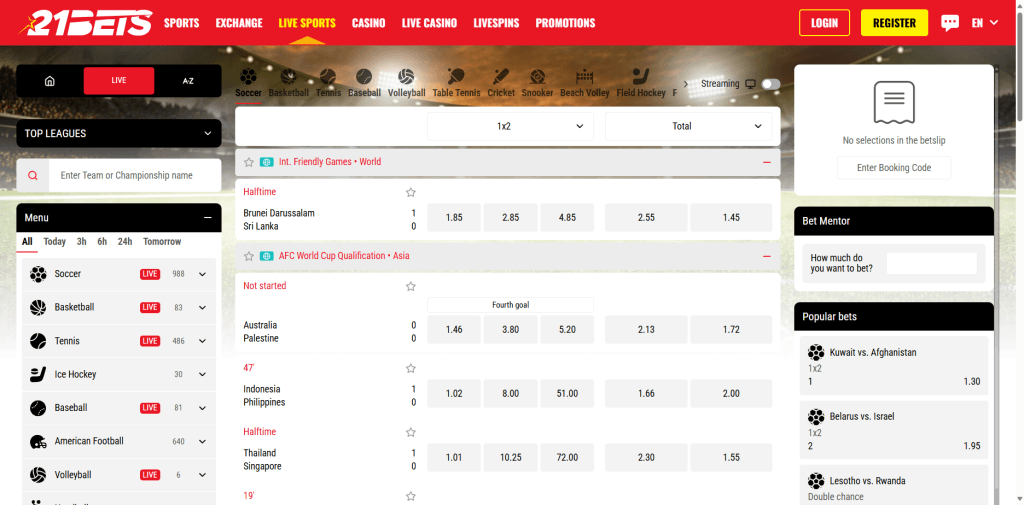Click the search magnifier icon
The height and width of the screenshot is (505, 1024).
(x=33, y=176)
